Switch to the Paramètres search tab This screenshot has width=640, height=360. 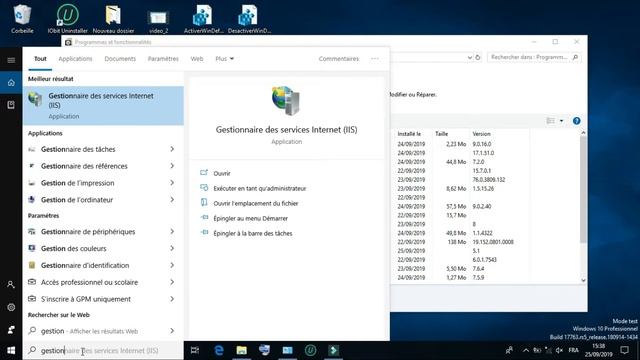[x=163, y=59]
